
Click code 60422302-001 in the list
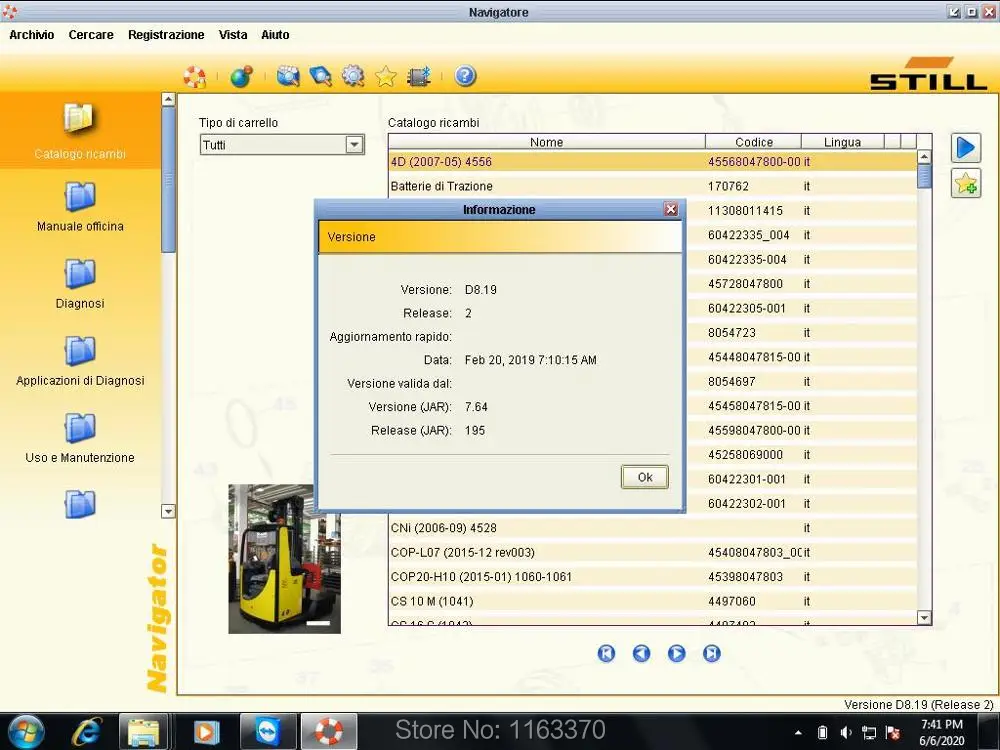point(746,504)
